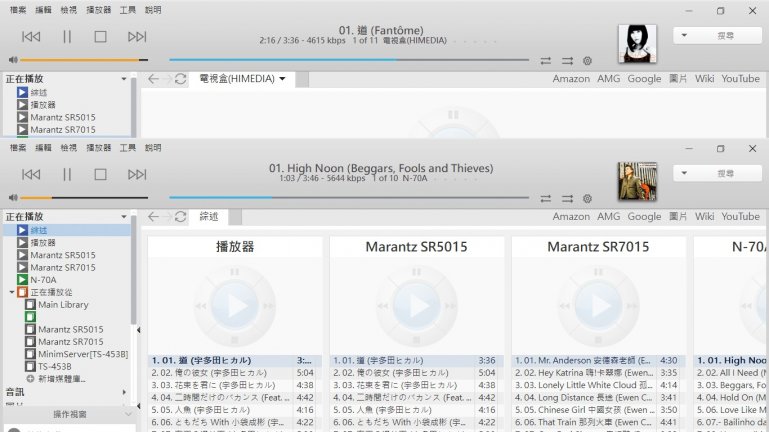Refresh the 電視盒(HIMEDIA) view in top window
Viewport: 769px width, 432px height.
click(180, 79)
